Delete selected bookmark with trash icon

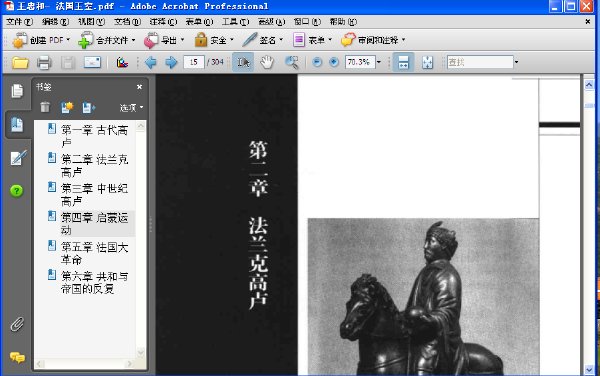coord(45,107)
